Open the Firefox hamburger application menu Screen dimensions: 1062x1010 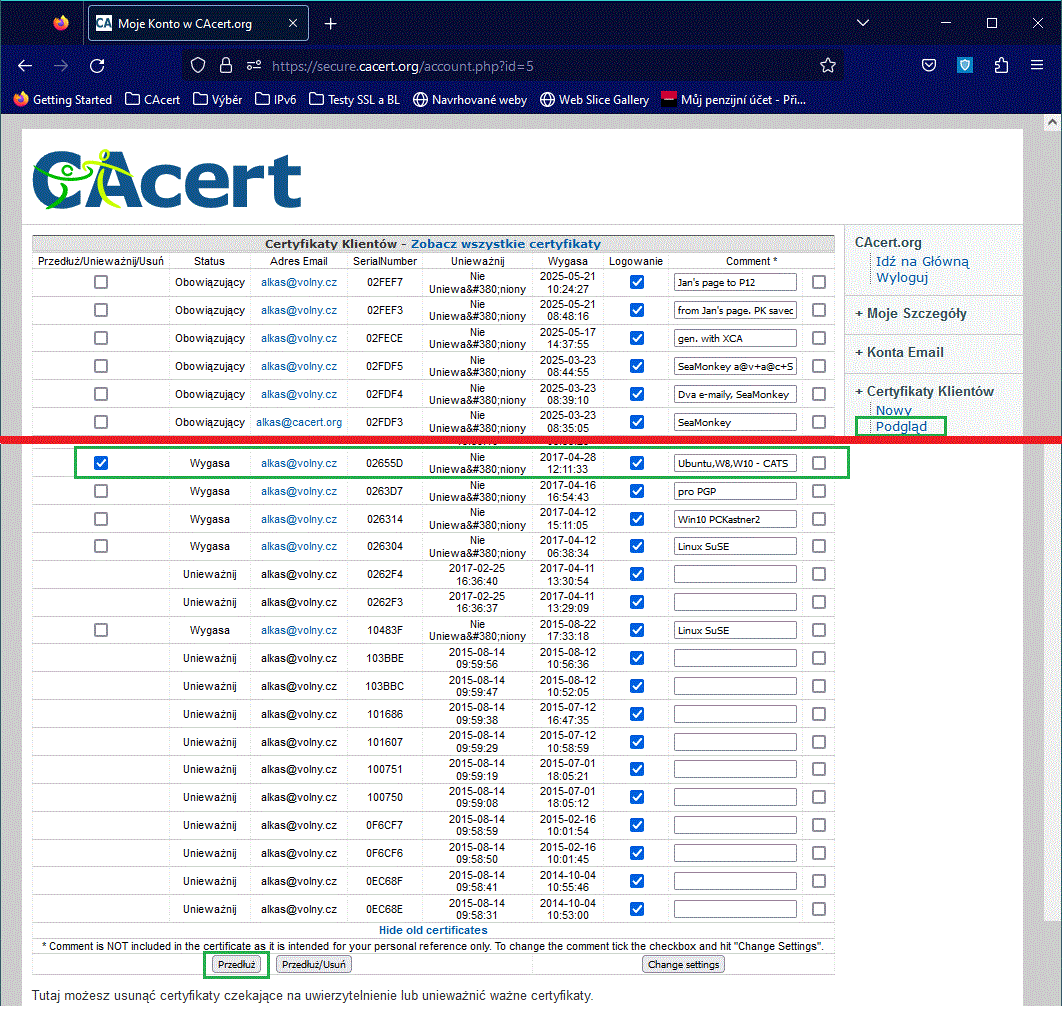click(1037, 66)
